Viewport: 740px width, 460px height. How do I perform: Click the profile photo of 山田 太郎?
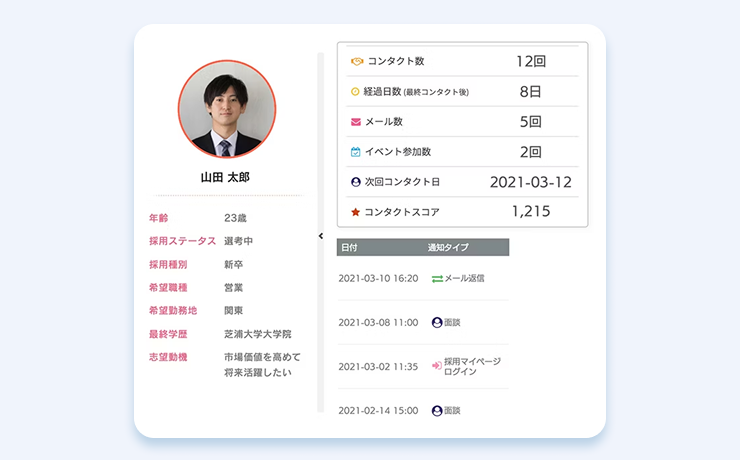click(x=227, y=109)
